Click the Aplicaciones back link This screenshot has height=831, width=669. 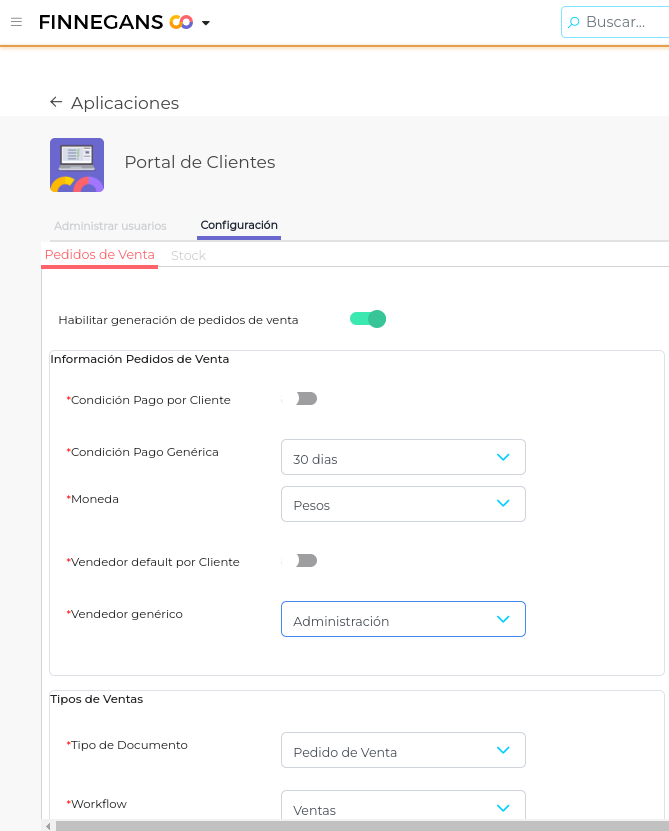(125, 103)
